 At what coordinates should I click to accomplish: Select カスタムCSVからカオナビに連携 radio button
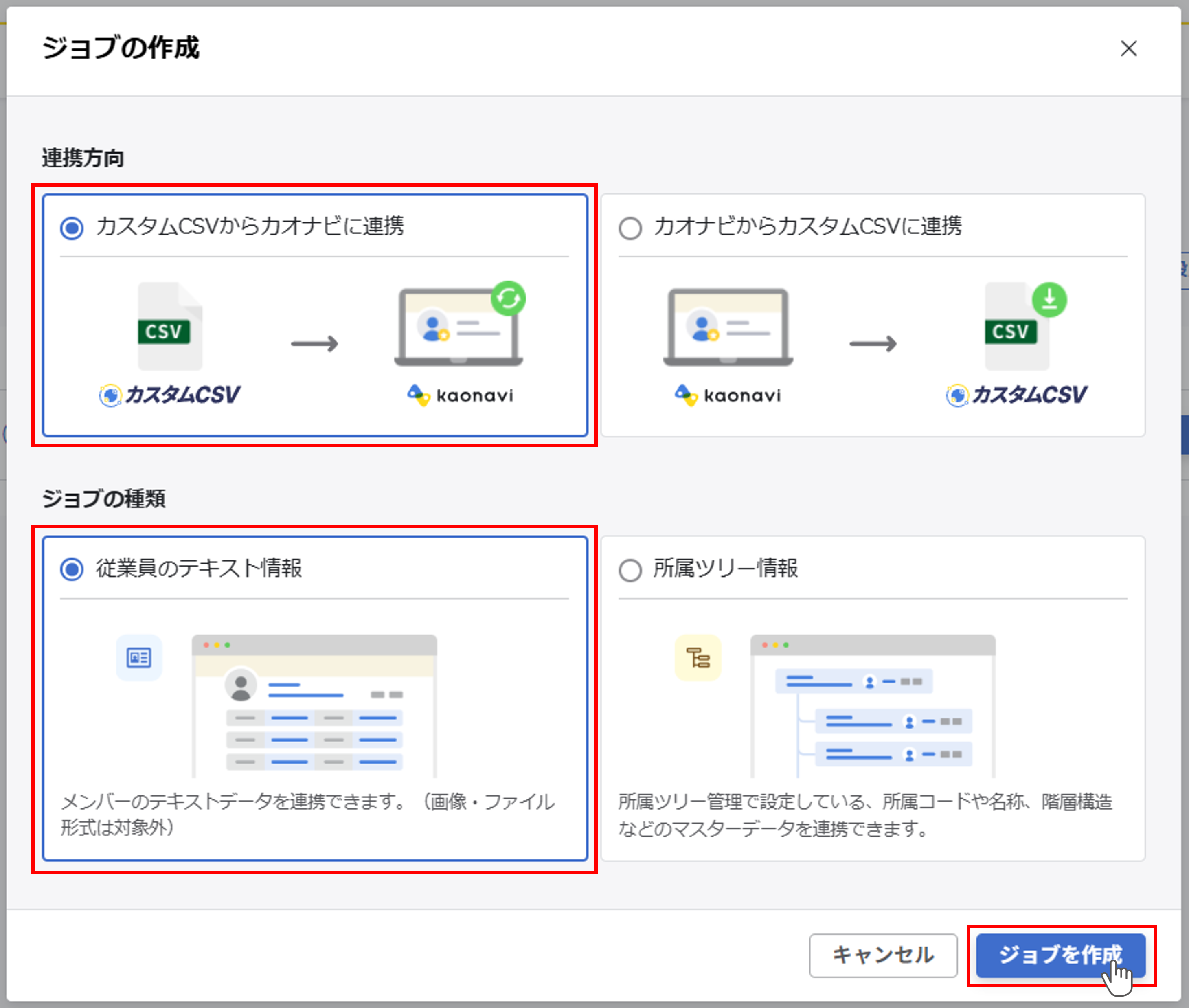click(x=72, y=228)
